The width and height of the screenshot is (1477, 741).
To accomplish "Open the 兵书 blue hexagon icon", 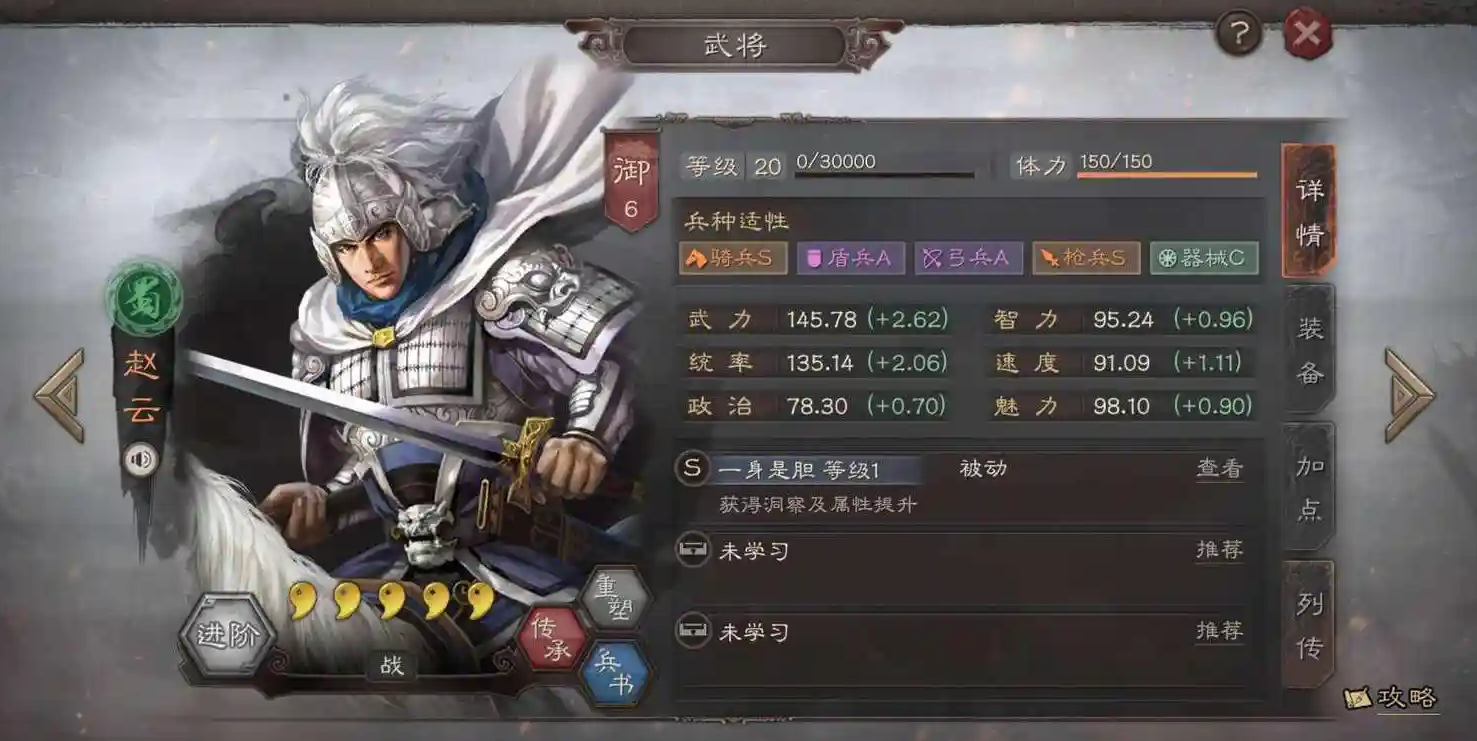I will pos(614,673).
